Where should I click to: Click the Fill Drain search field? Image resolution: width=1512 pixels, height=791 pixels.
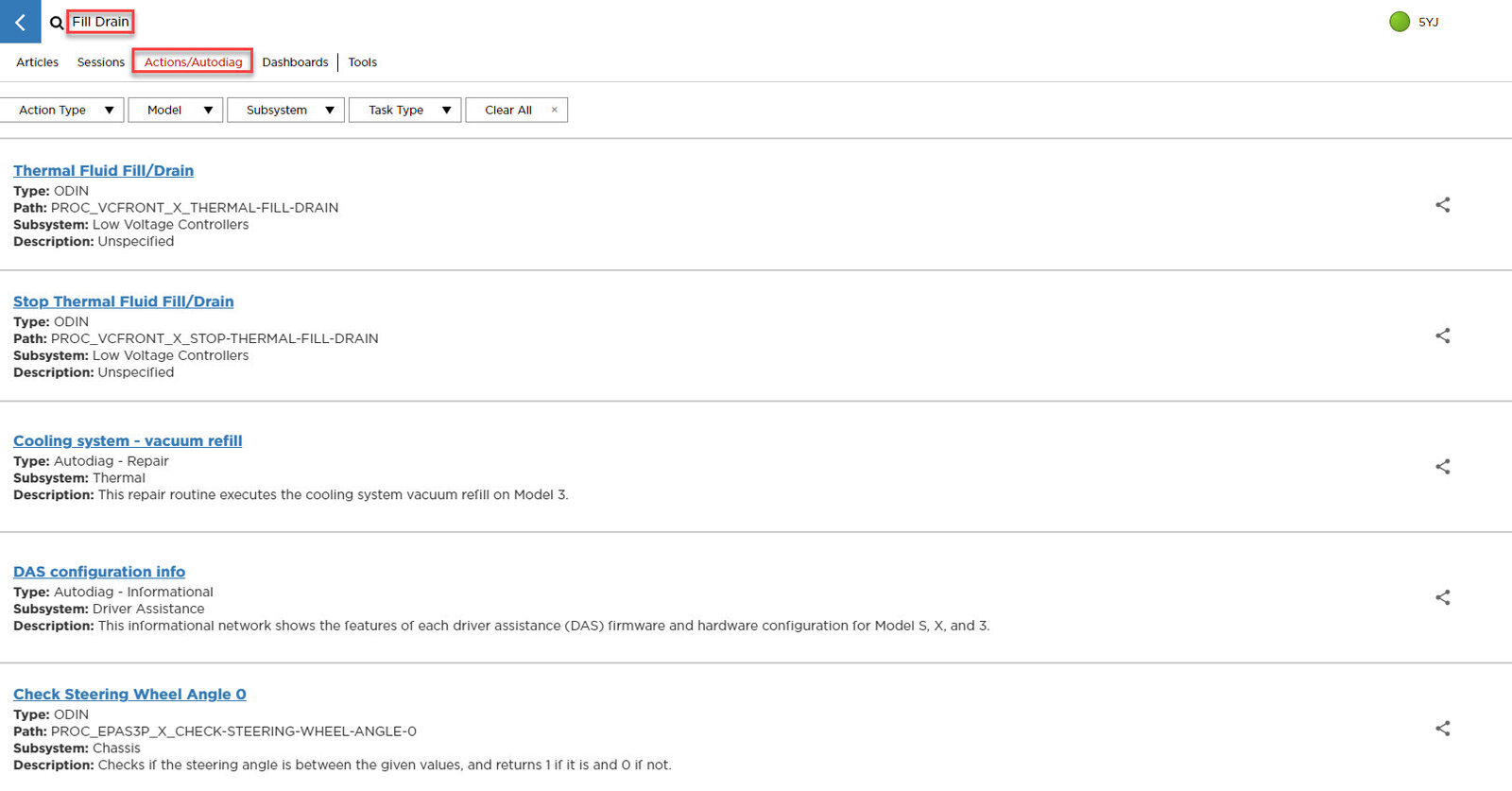[x=100, y=22]
